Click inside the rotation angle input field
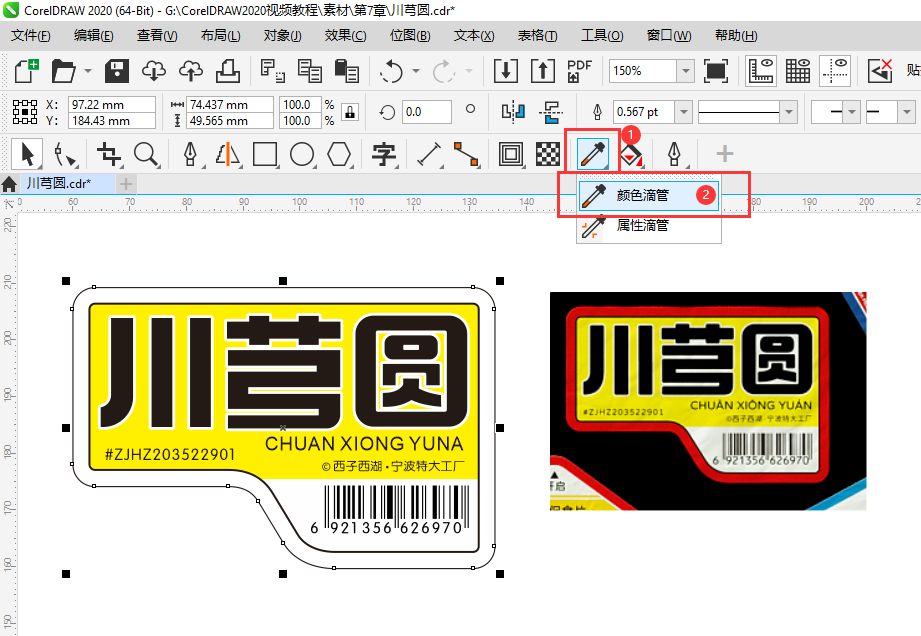 point(427,112)
